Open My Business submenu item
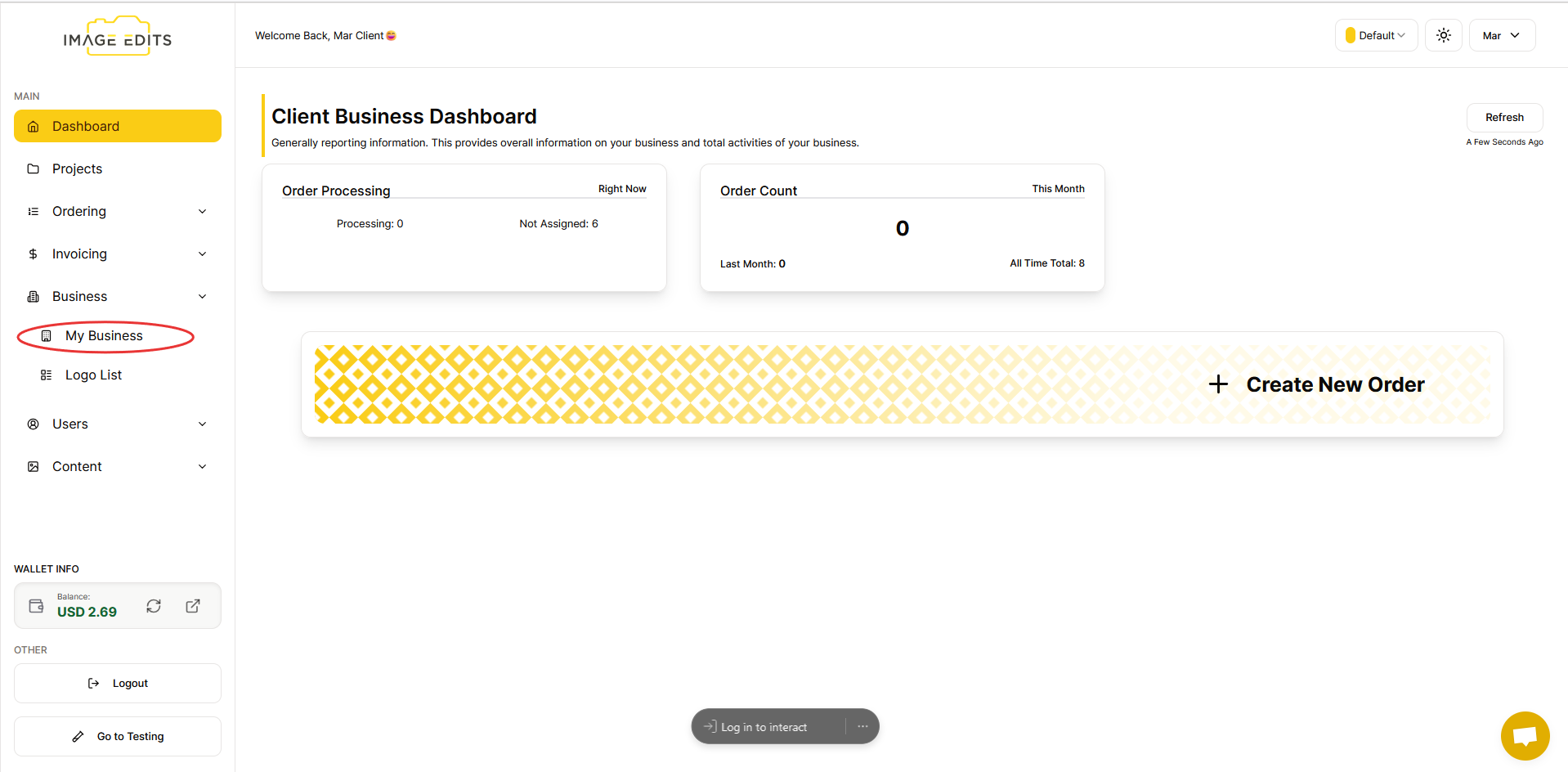The height and width of the screenshot is (772, 1568). pyautogui.click(x=104, y=336)
